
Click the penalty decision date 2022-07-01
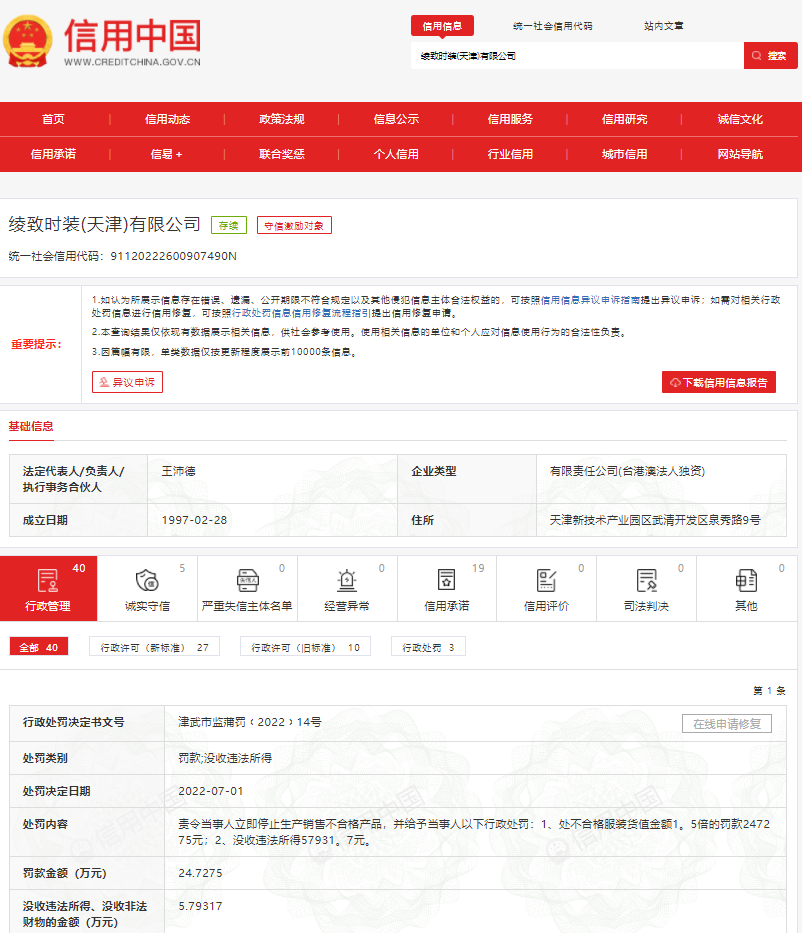click(x=211, y=791)
